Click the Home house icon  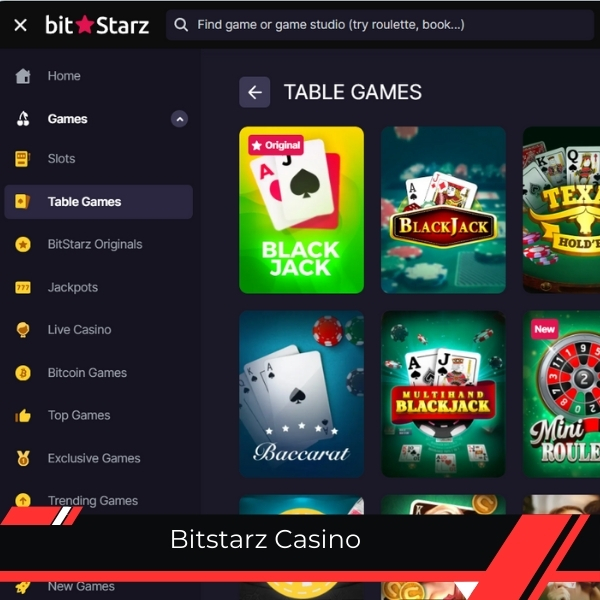[x=23, y=76]
